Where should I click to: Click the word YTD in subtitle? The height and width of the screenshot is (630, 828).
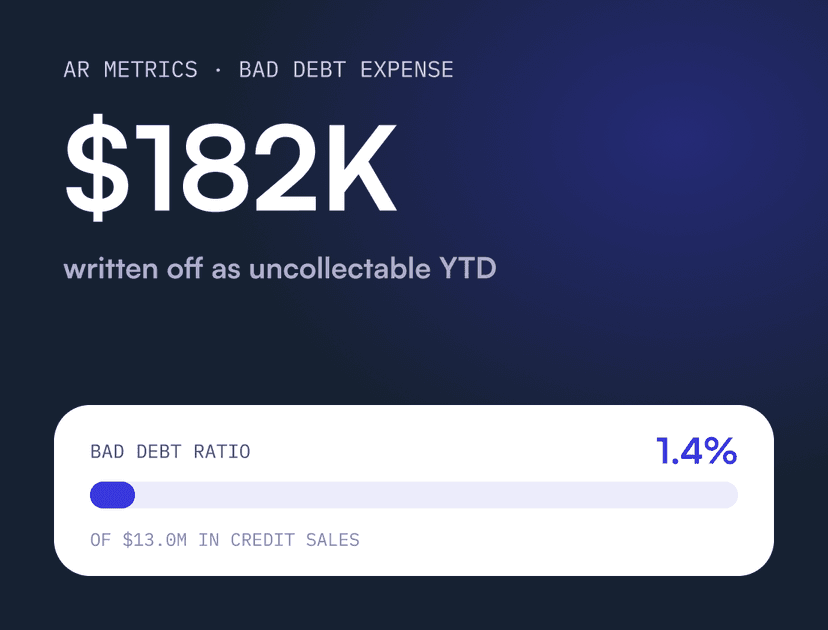468,268
